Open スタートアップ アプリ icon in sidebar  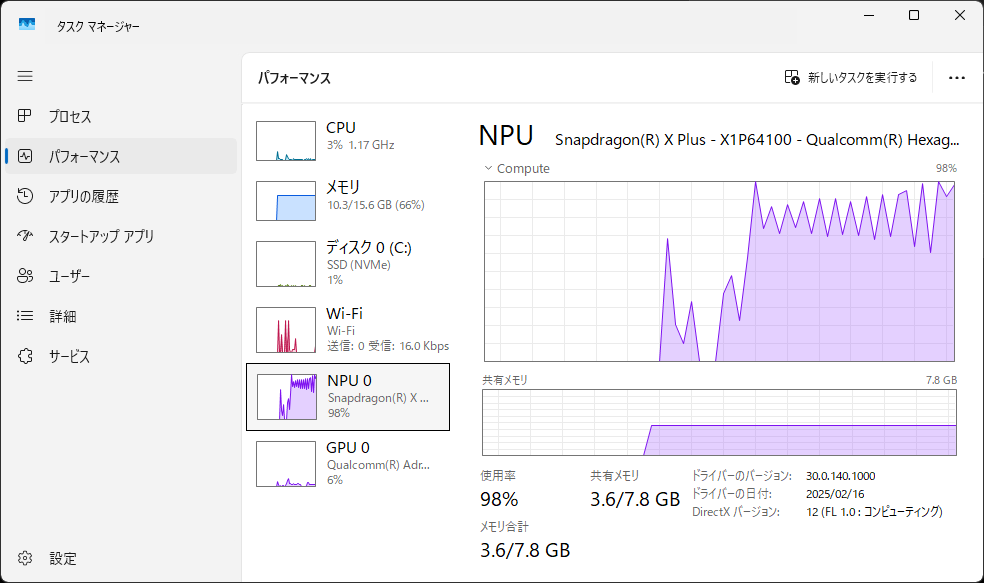coord(26,237)
